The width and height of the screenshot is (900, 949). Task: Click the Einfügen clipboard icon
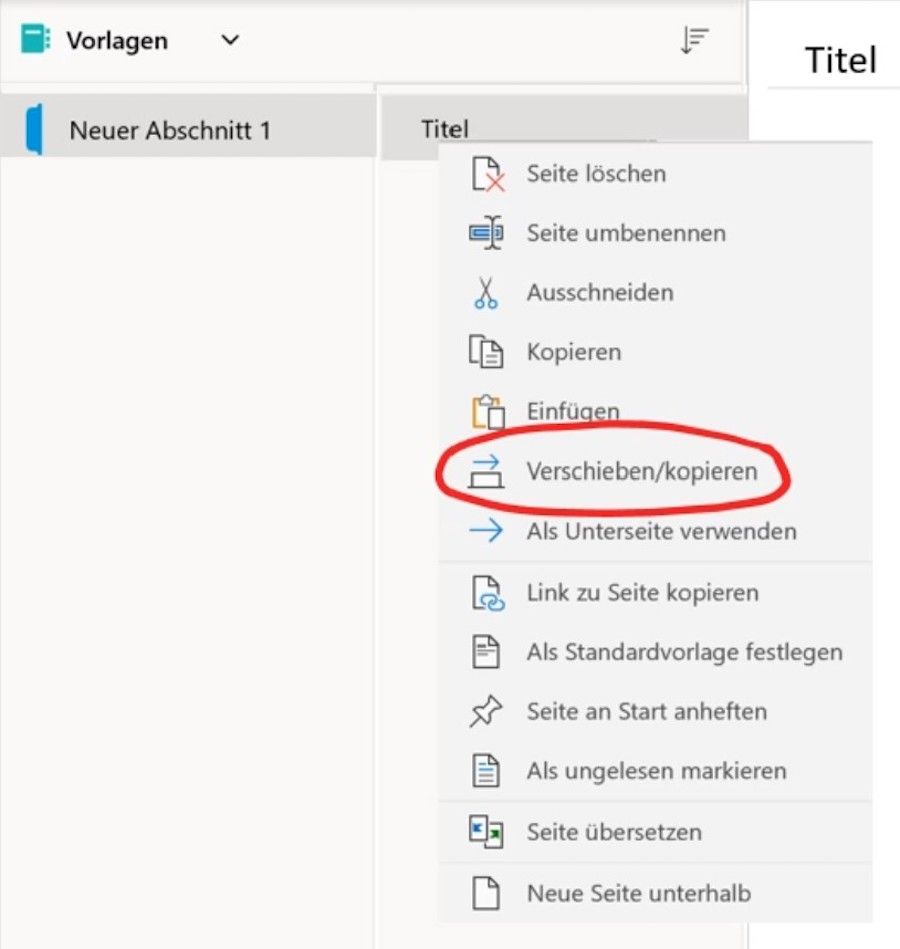[487, 411]
